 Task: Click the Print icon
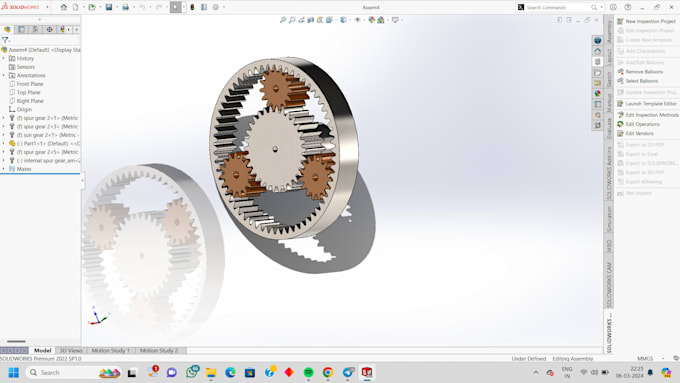coord(125,7)
